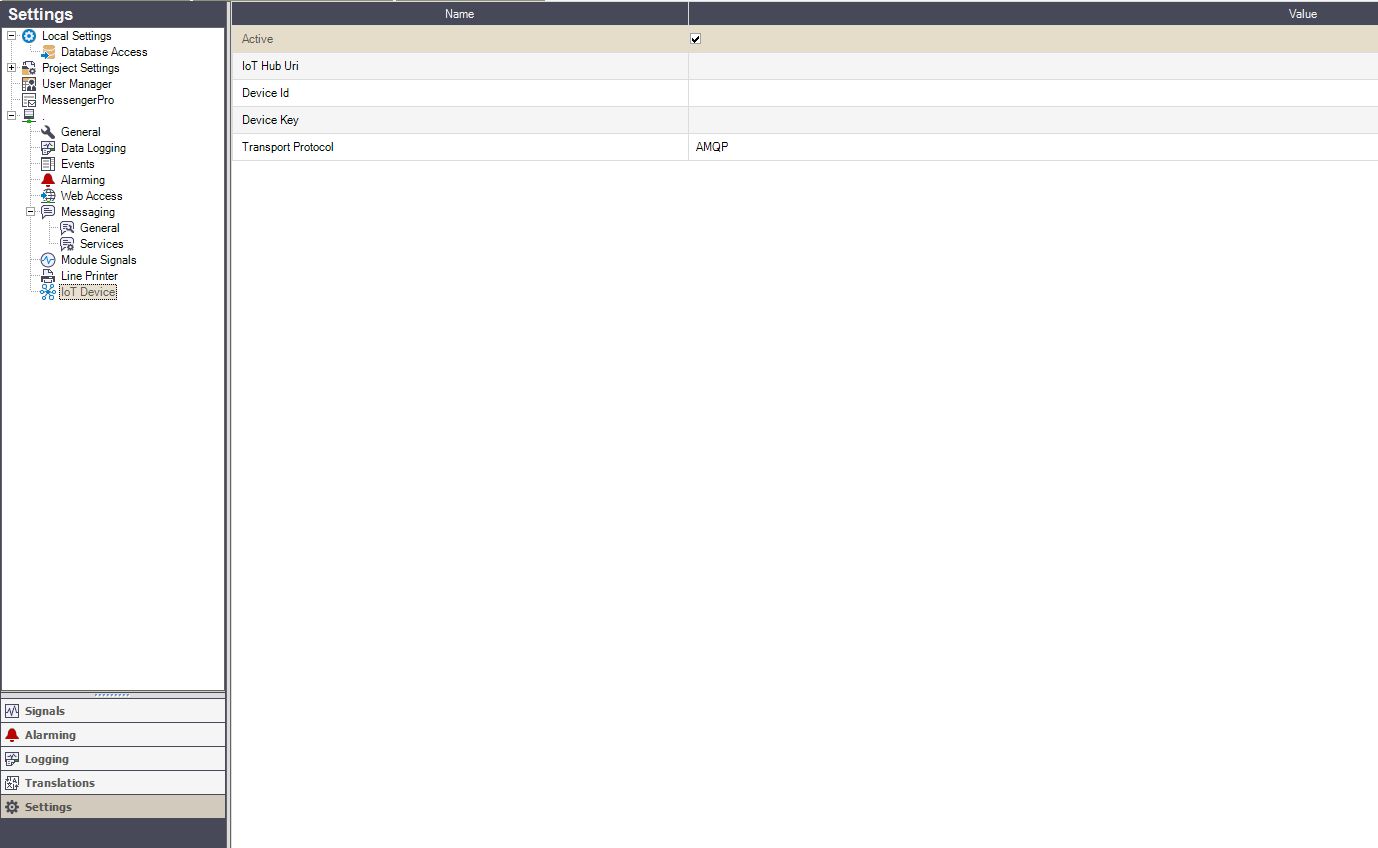Click the Events list icon
The width and height of the screenshot is (1378, 848).
pos(48,164)
